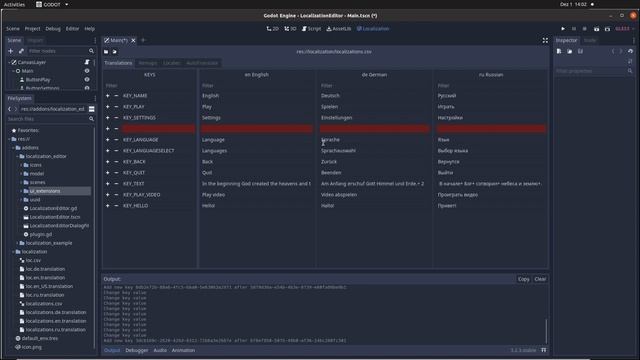The height and width of the screenshot is (360, 640).
Task: Add key after KEY_NAME
Action: click(x=108, y=96)
